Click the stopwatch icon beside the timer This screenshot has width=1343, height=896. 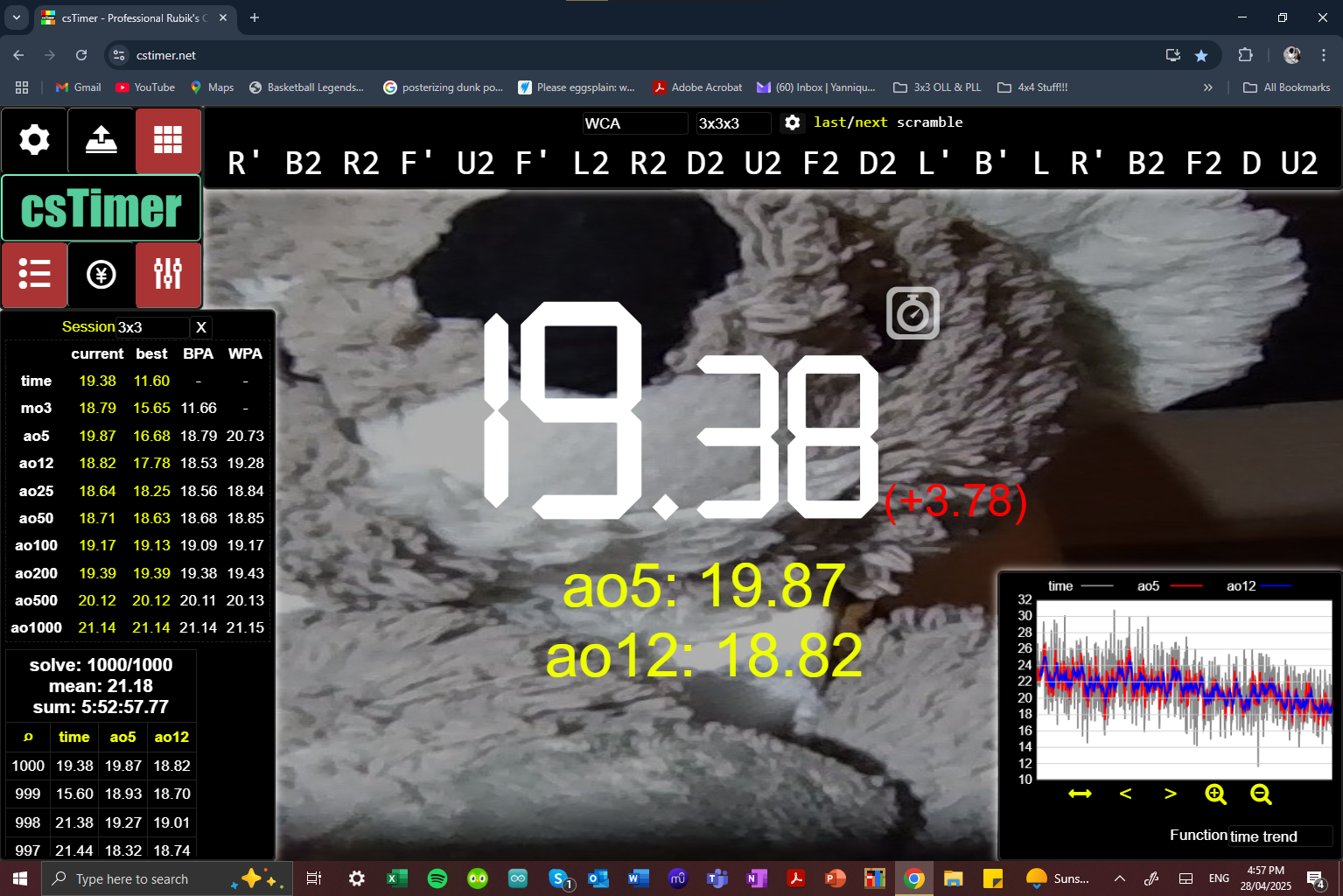(x=913, y=312)
